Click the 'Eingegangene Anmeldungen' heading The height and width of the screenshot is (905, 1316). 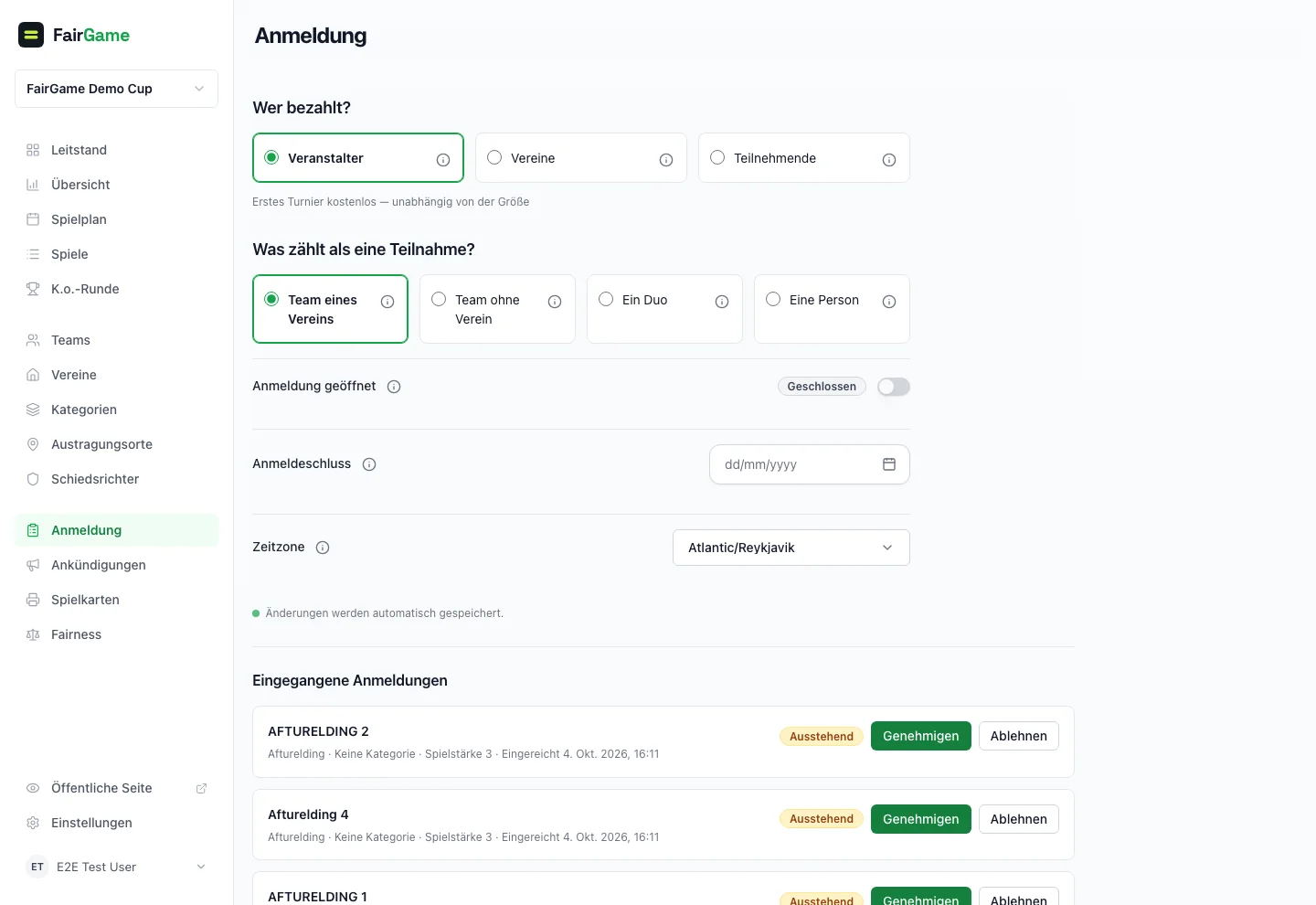click(x=350, y=680)
